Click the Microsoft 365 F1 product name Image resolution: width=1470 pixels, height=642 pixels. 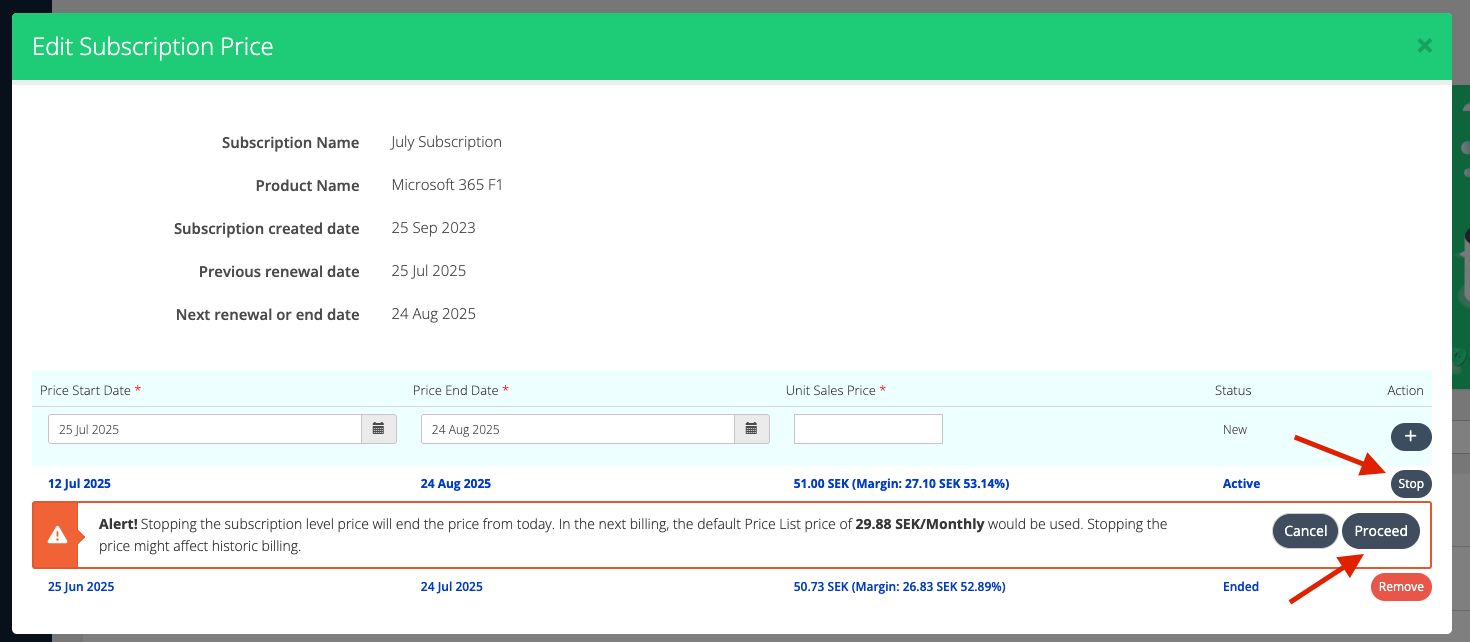point(447,185)
